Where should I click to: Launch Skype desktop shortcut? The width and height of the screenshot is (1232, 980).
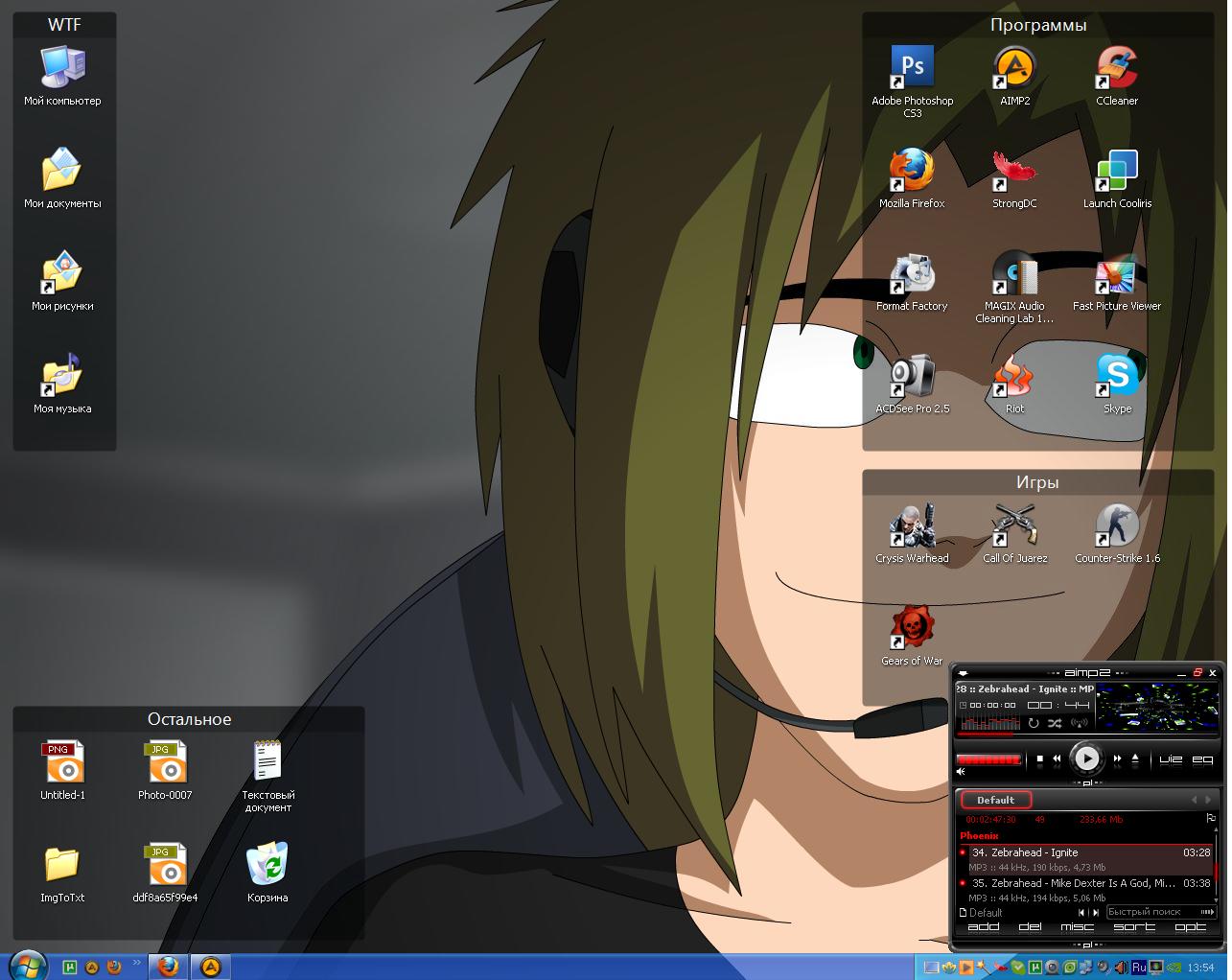pyautogui.click(x=1117, y=384)
